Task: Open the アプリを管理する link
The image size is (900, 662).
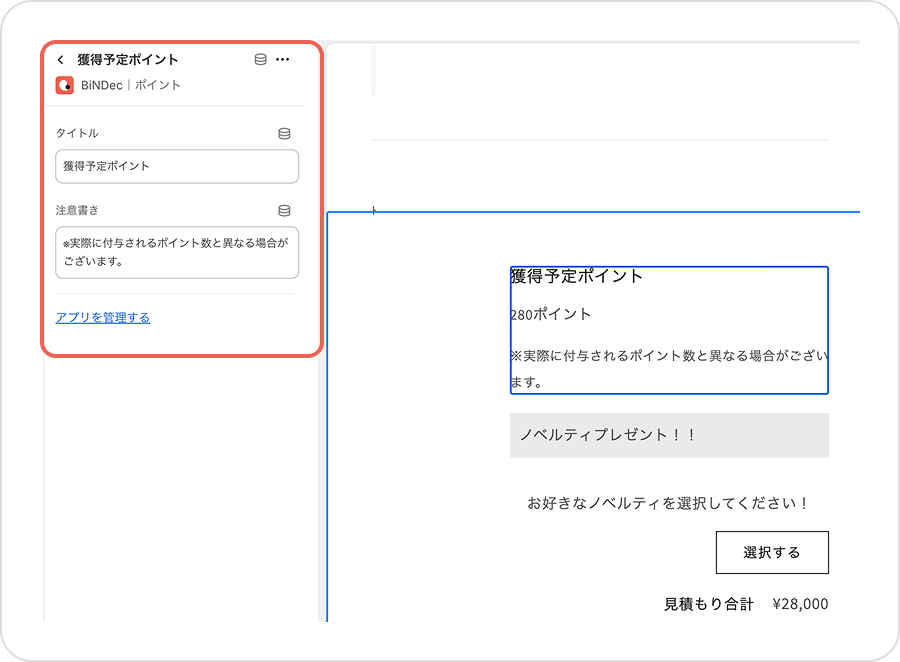Action: pos(103,318)
